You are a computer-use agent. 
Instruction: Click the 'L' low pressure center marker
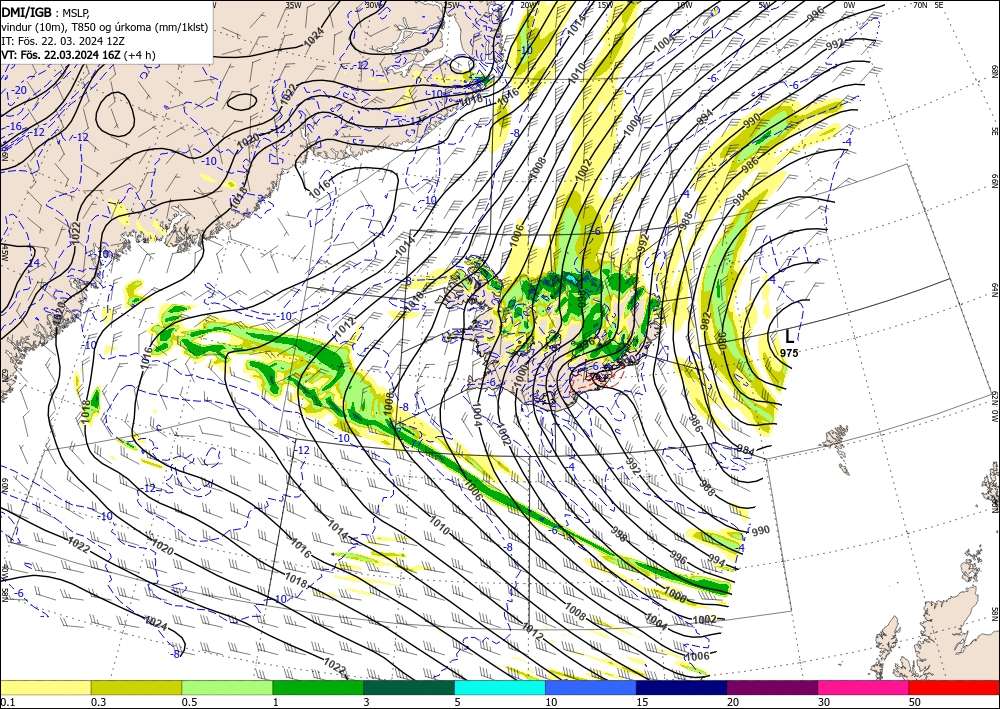tap(790, 337)
